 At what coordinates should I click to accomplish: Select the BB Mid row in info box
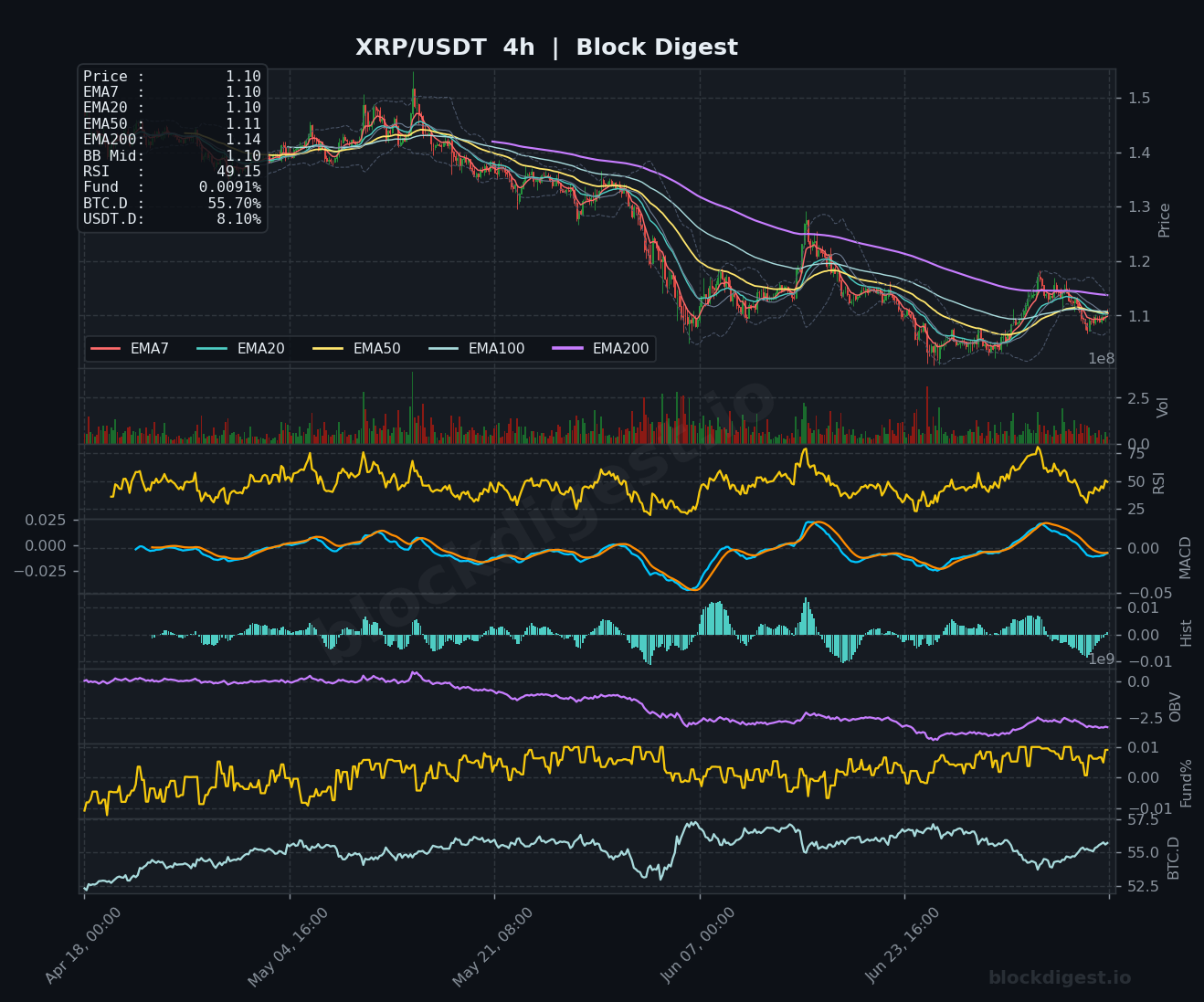click(172, 156)
